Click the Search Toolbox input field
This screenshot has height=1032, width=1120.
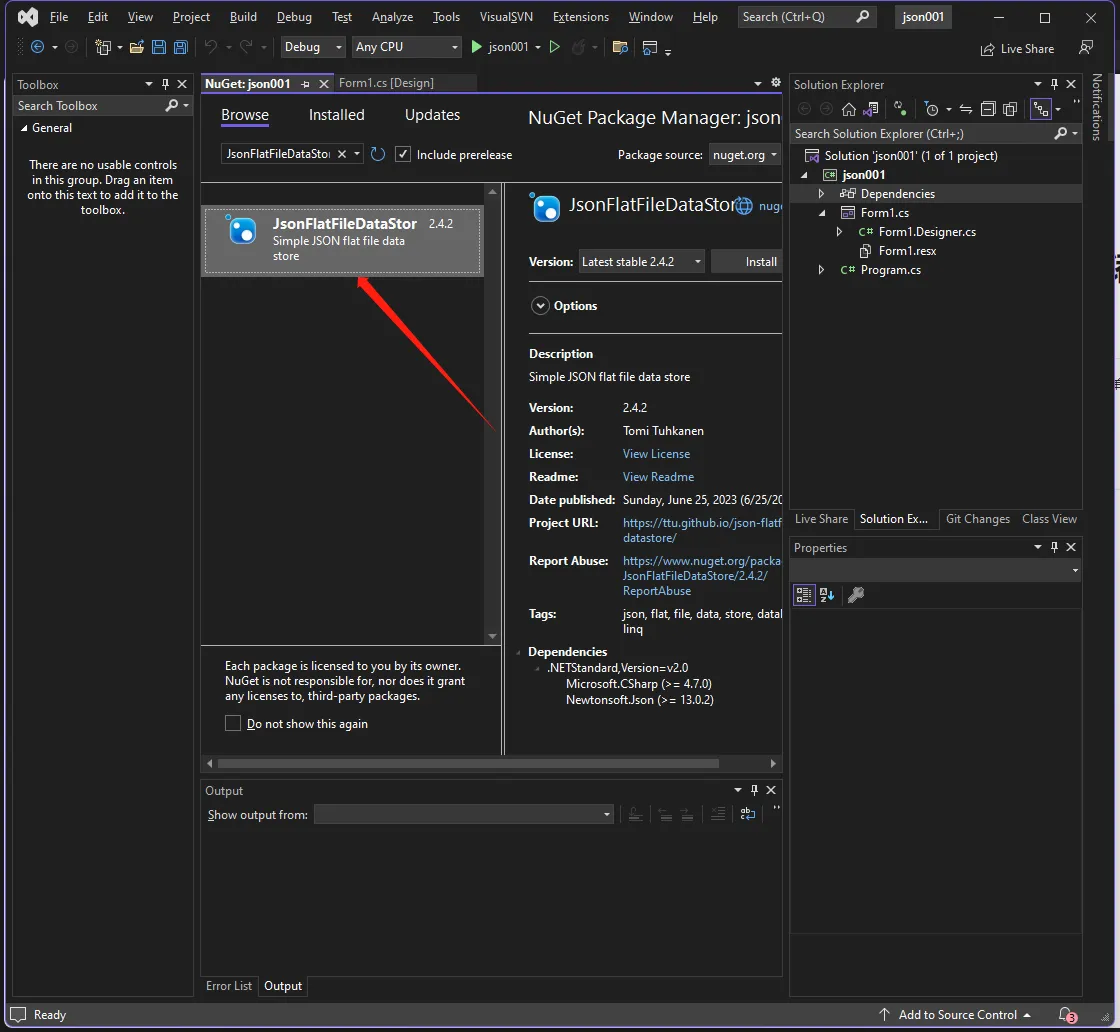tap(89, 106)
